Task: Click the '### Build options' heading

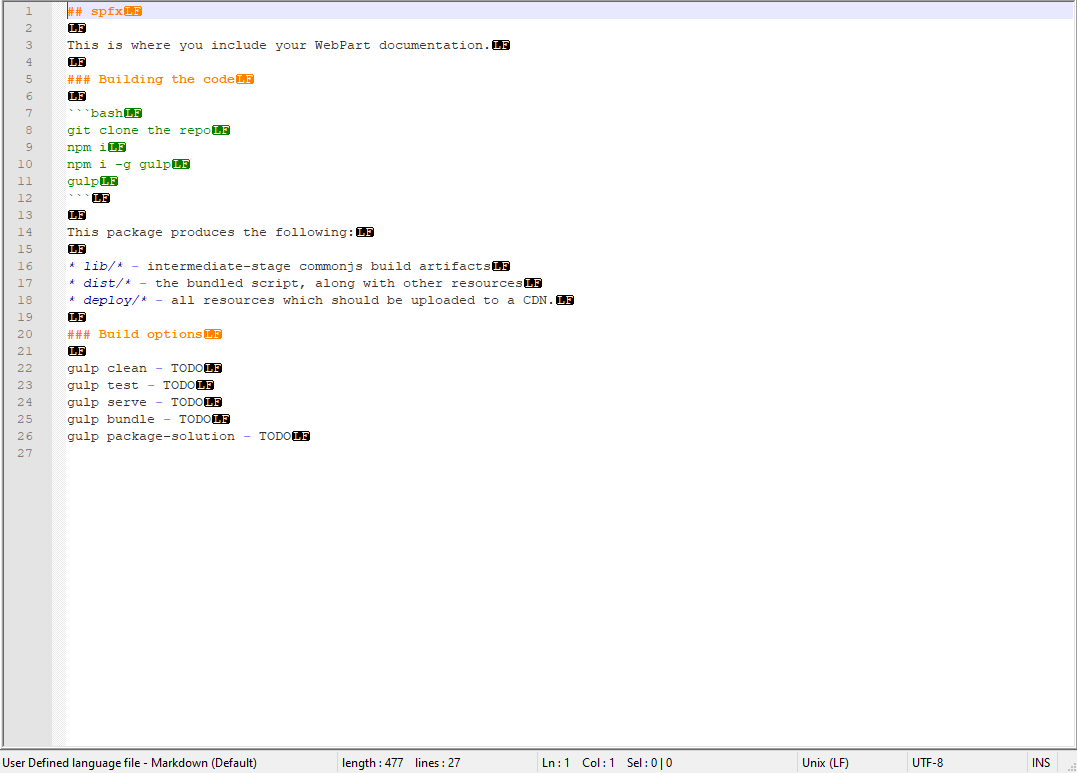Action: pos(135,335)
